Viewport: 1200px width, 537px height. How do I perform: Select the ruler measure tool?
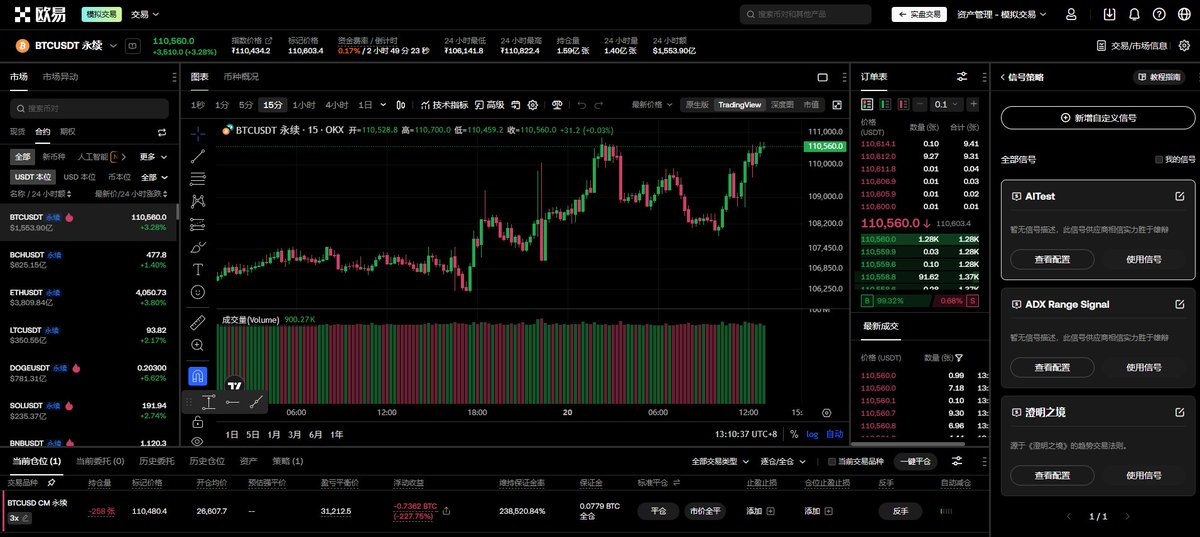(x=198, y=322)
